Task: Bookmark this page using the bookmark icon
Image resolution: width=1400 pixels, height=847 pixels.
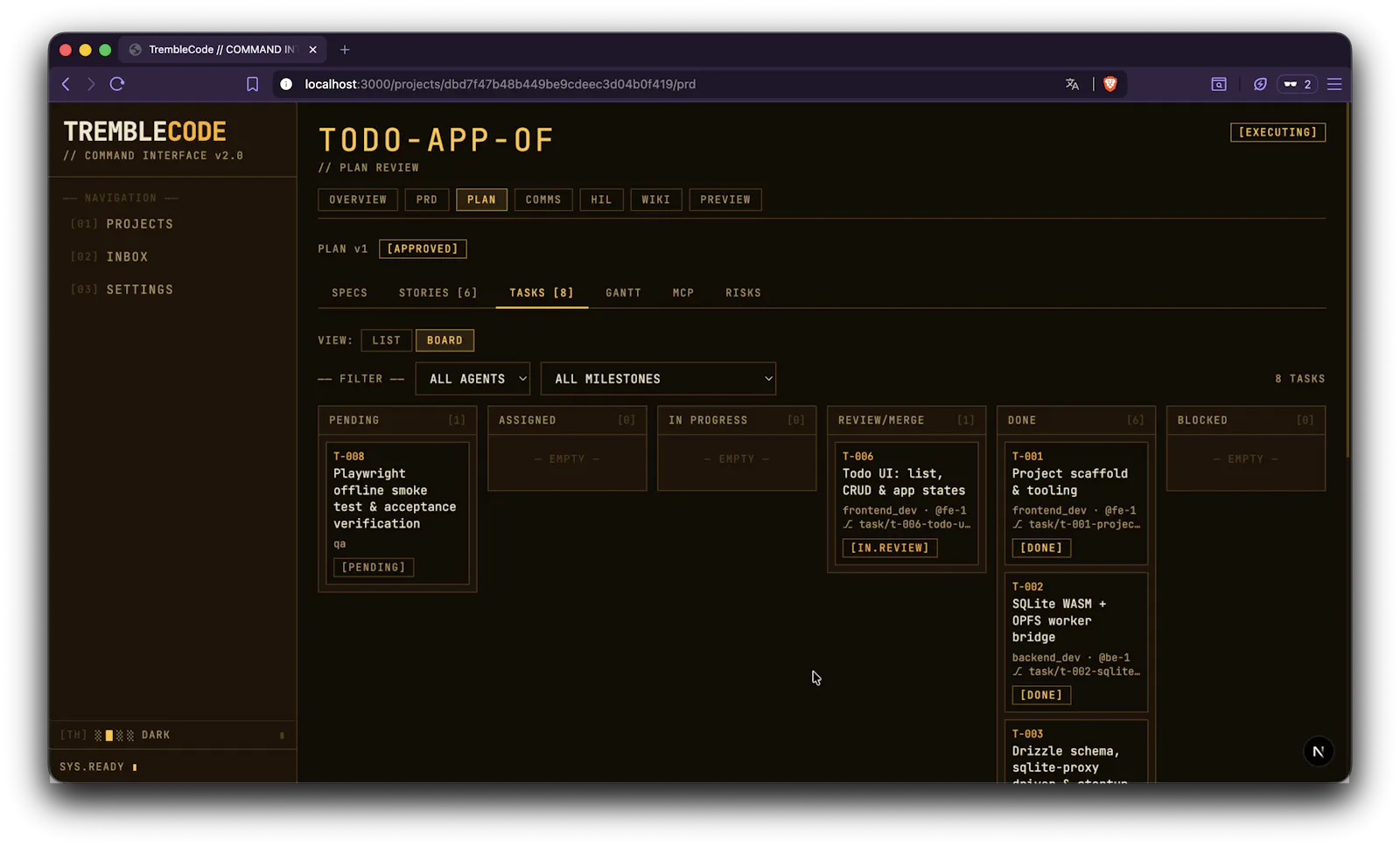Action: [x=252, y=84]
